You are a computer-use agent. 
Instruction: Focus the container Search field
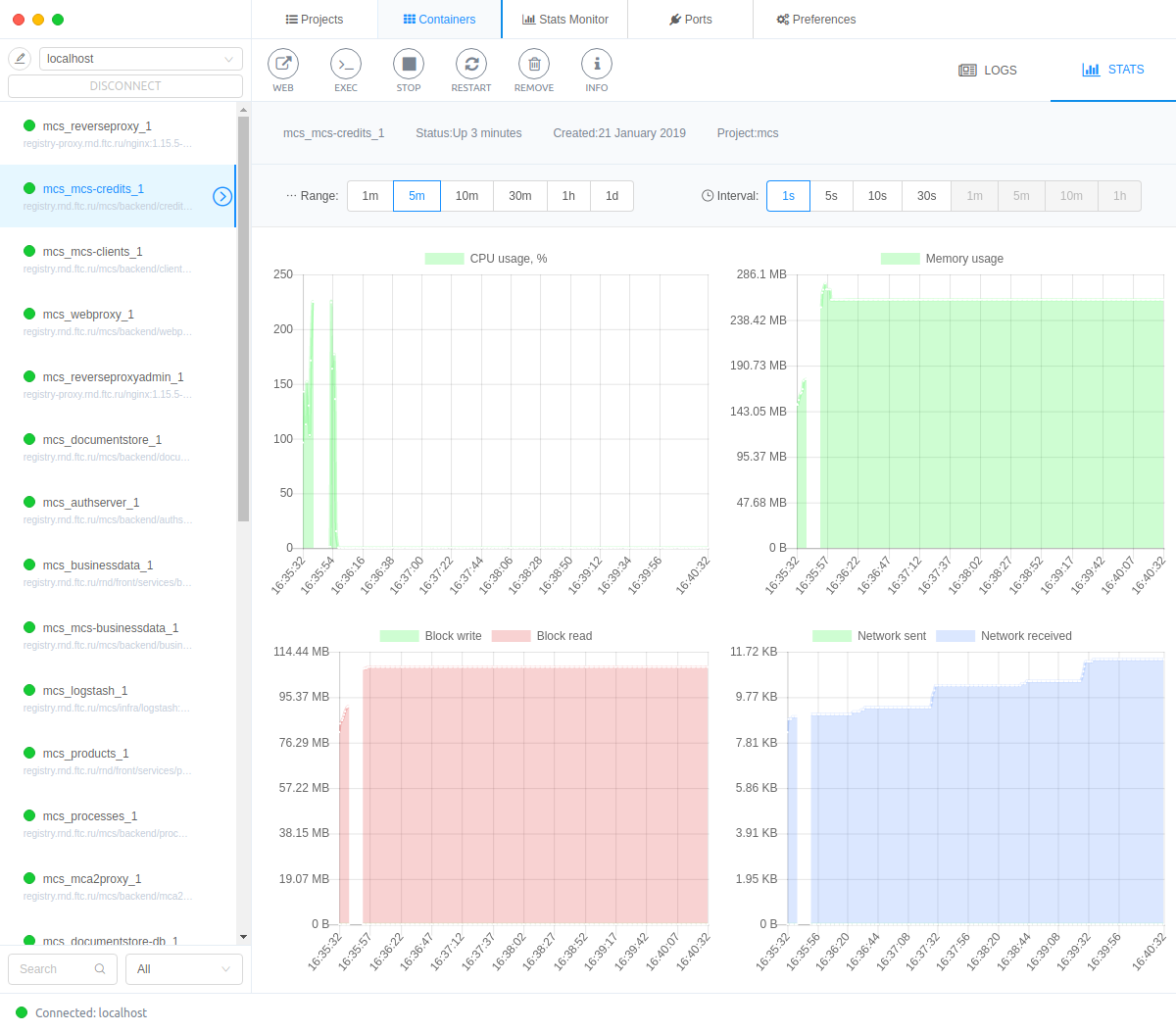(x=61, y=969)
